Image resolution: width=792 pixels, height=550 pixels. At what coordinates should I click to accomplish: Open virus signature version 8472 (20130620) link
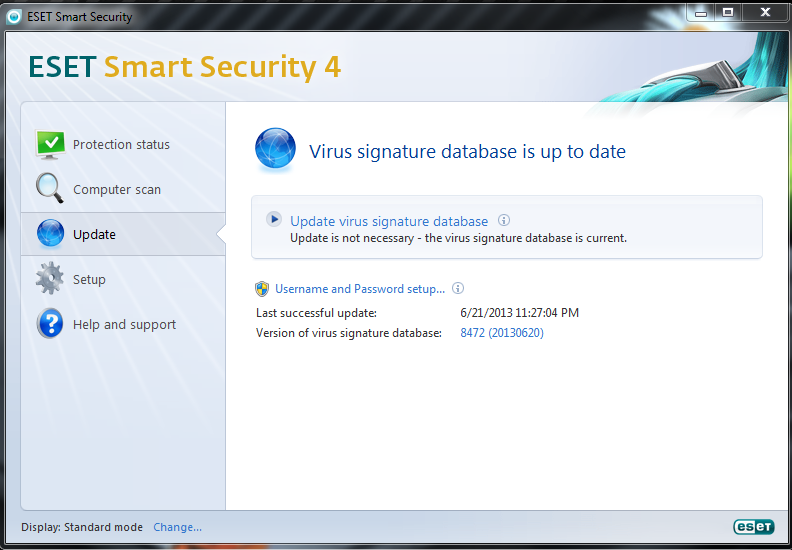point(502,333)
